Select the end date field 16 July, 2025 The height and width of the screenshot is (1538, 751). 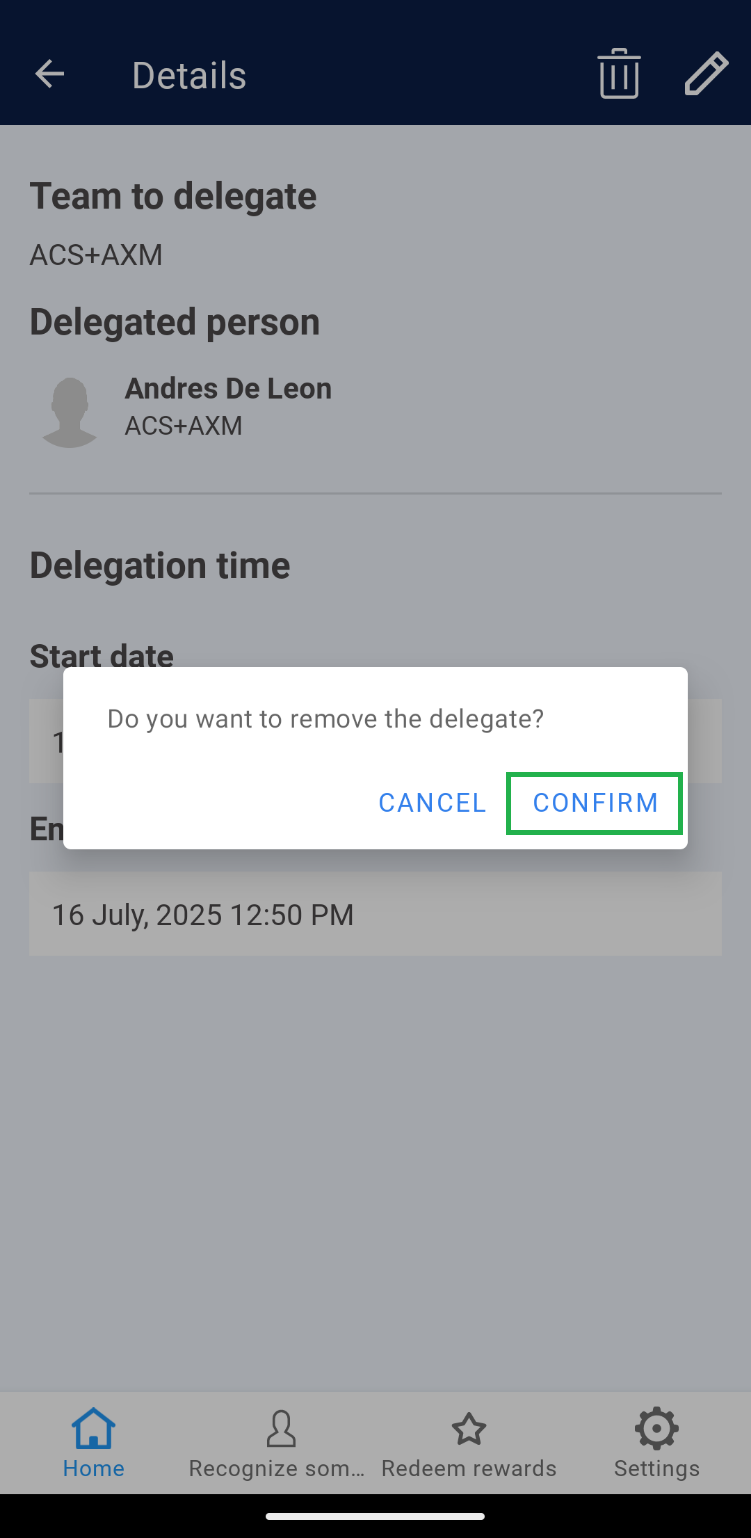[x=375, y=915]
